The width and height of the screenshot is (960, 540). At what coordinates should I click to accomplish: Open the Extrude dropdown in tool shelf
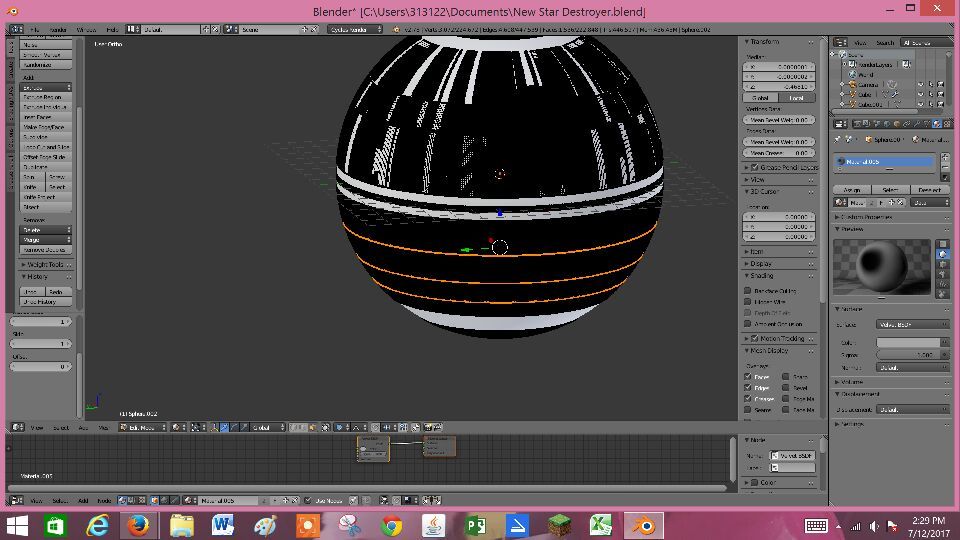pyautogui.click(x=46, y=87)
